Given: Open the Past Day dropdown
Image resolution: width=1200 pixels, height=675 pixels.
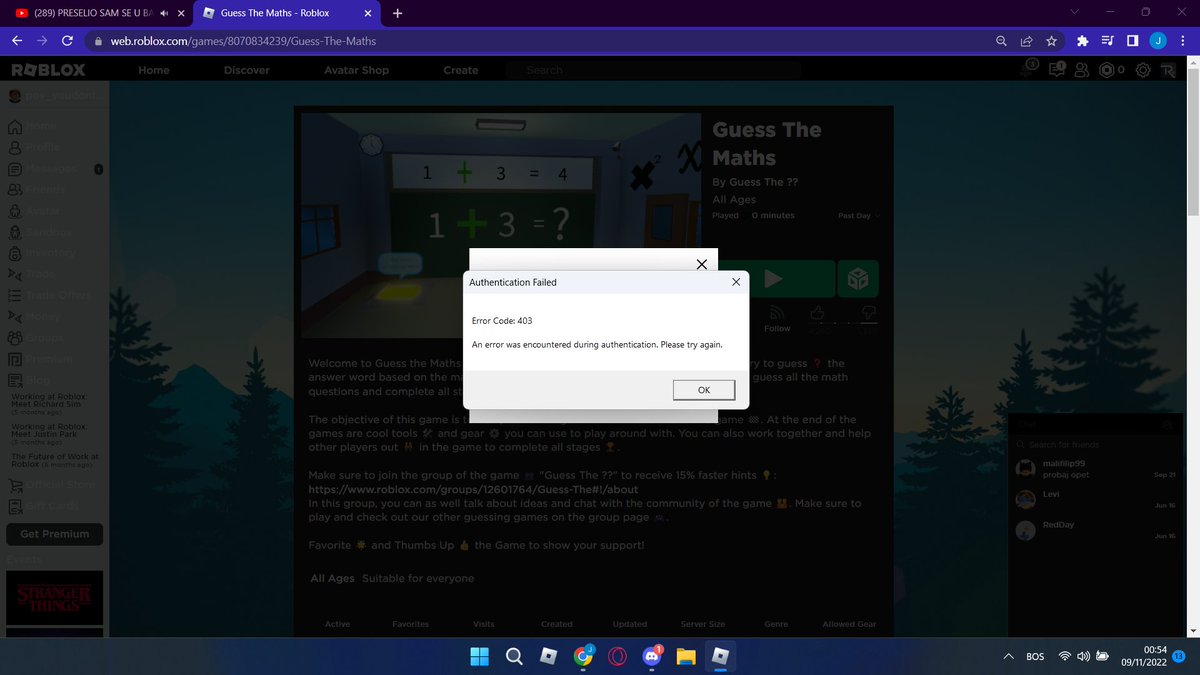Looking at the screenshot, I should (858, 216).
